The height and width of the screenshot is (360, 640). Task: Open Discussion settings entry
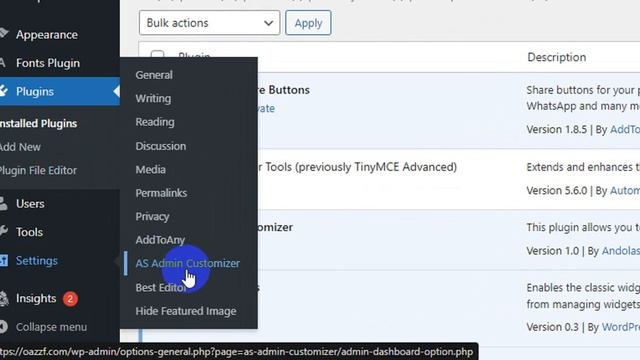tap(160, 146)
